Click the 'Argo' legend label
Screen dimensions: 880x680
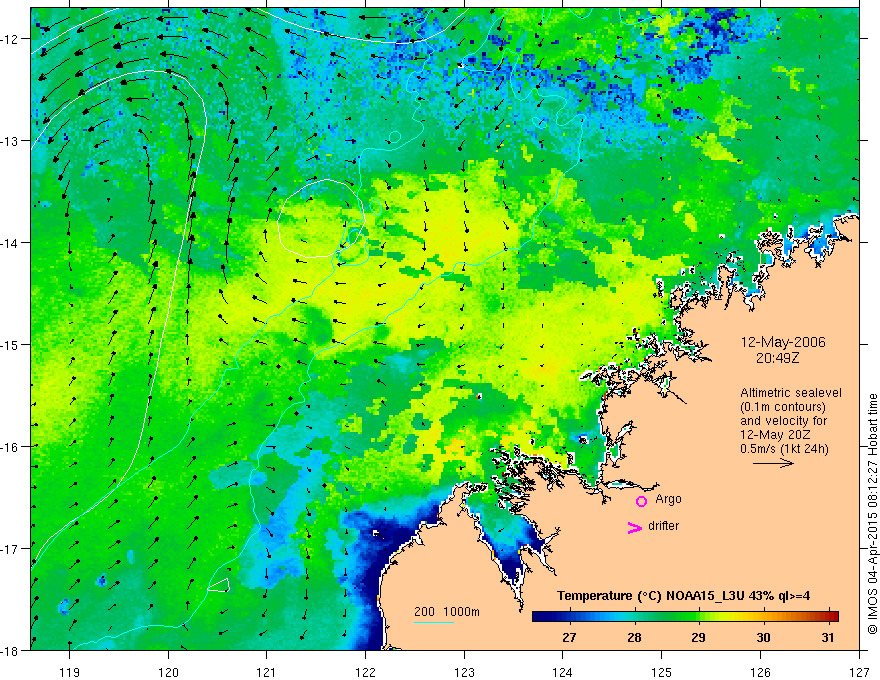point(668,499)
